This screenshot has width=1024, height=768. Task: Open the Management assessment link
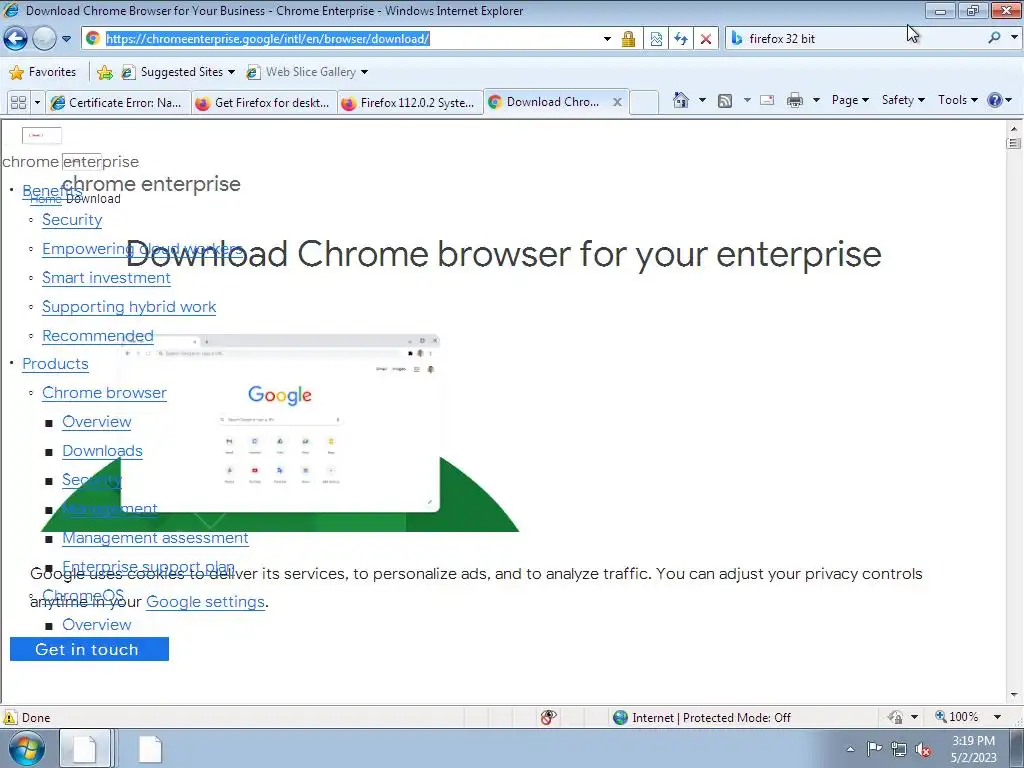[x=155, y=537]
